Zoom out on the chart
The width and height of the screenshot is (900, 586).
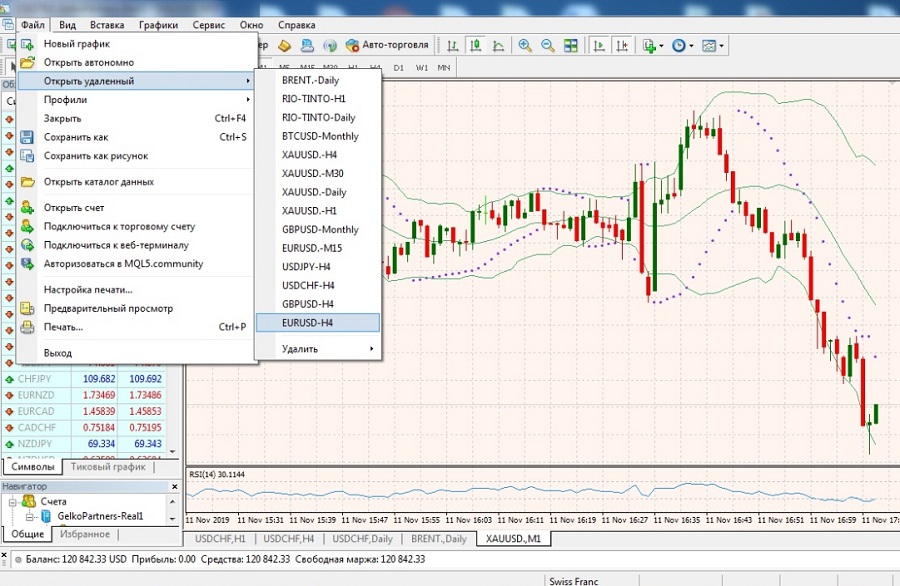(548, 45)
